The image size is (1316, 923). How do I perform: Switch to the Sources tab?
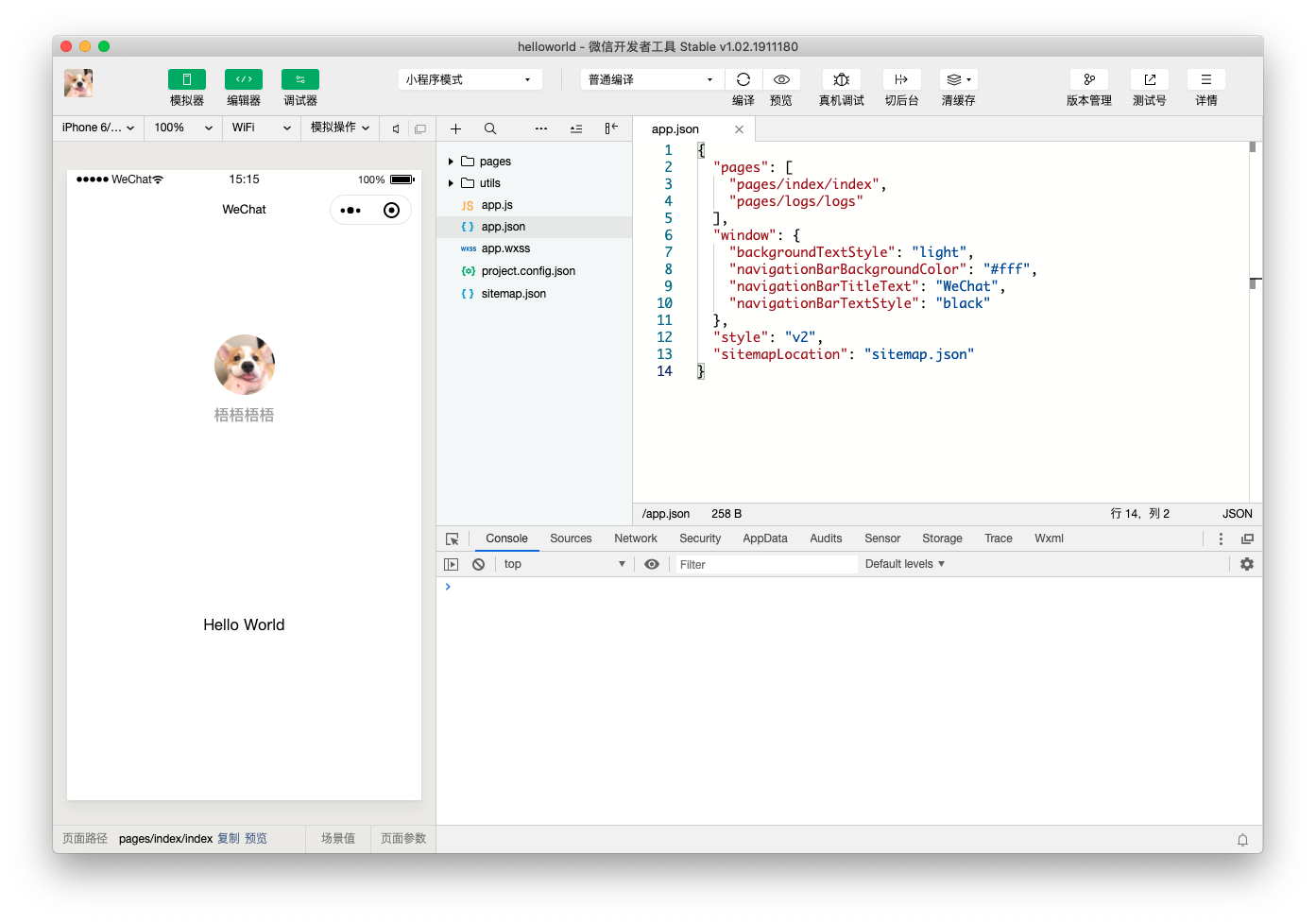pos(571,538)
